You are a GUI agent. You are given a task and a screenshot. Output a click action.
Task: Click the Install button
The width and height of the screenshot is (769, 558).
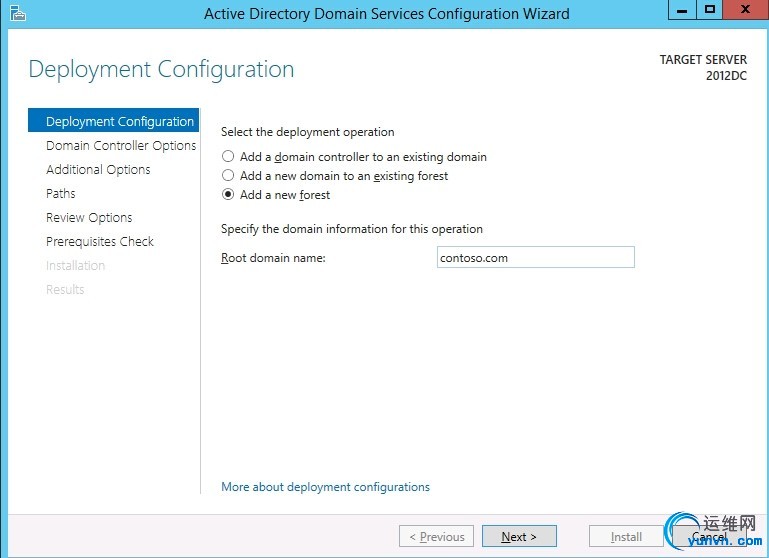(626, 537)
